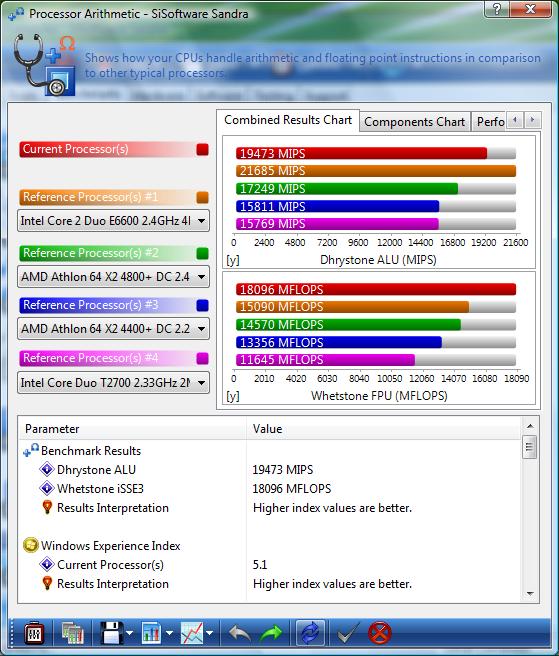This screenshot has width=559, height=656.
Task: Click the Whetstone iSSE3 diamond icon
Action: click(x=47, y=488)
